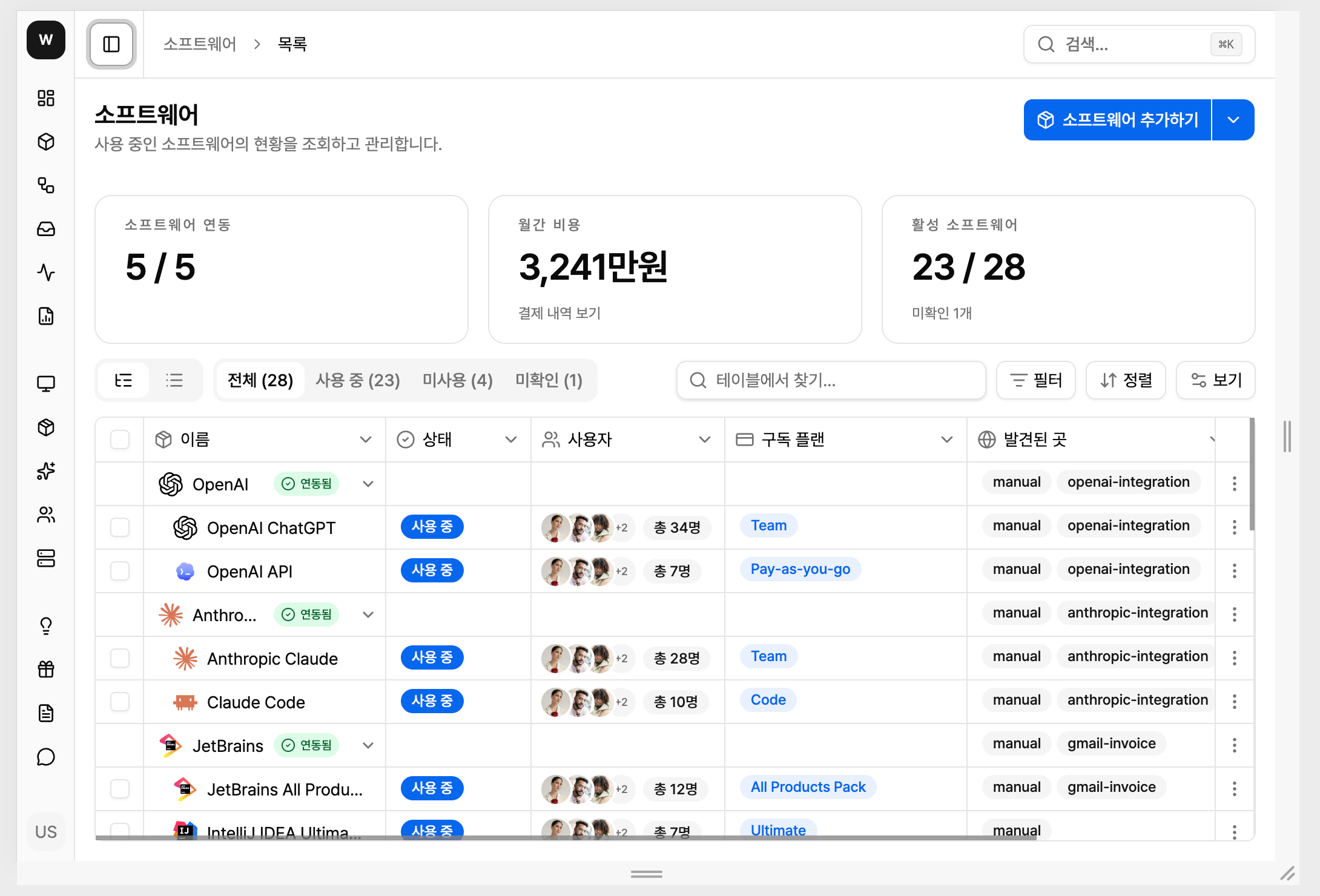This screenshot has width=1320, height=896.
Task: Open the 구독 플랜 column header dropdown
Action: click(x=947, y=440)
